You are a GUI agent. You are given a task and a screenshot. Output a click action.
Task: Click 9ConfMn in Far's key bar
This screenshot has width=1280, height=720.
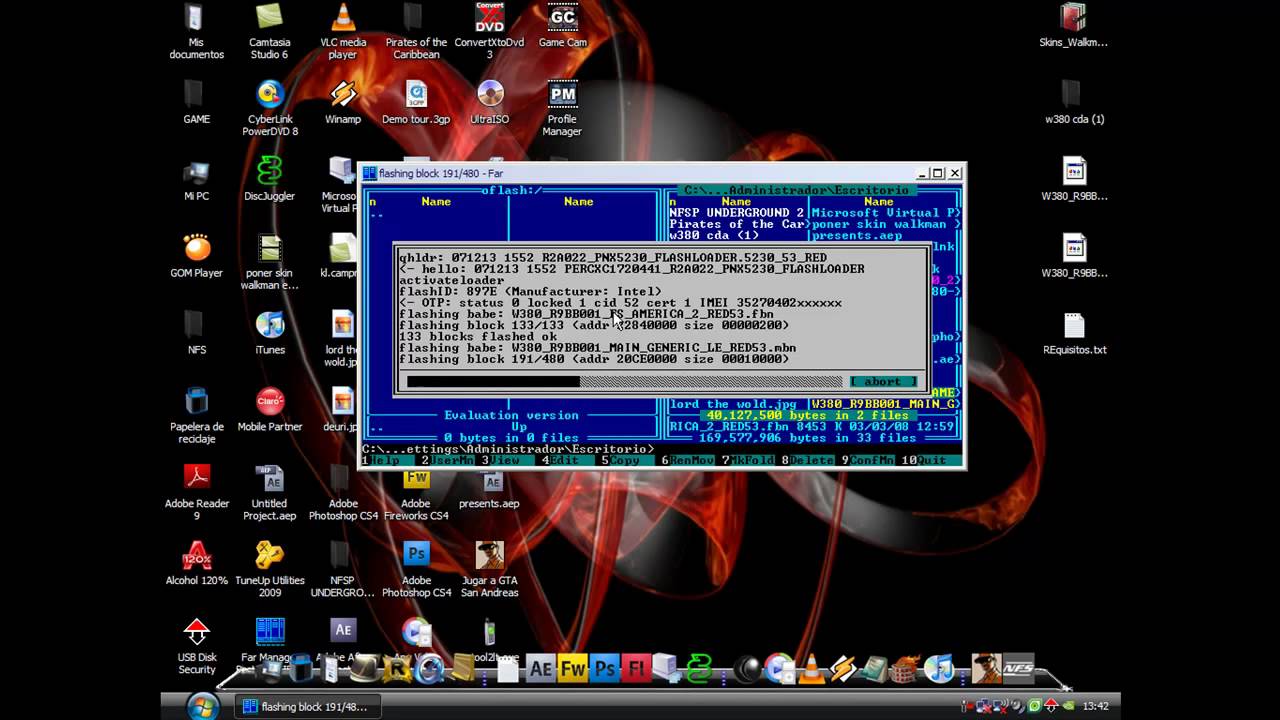click(867, 461)
